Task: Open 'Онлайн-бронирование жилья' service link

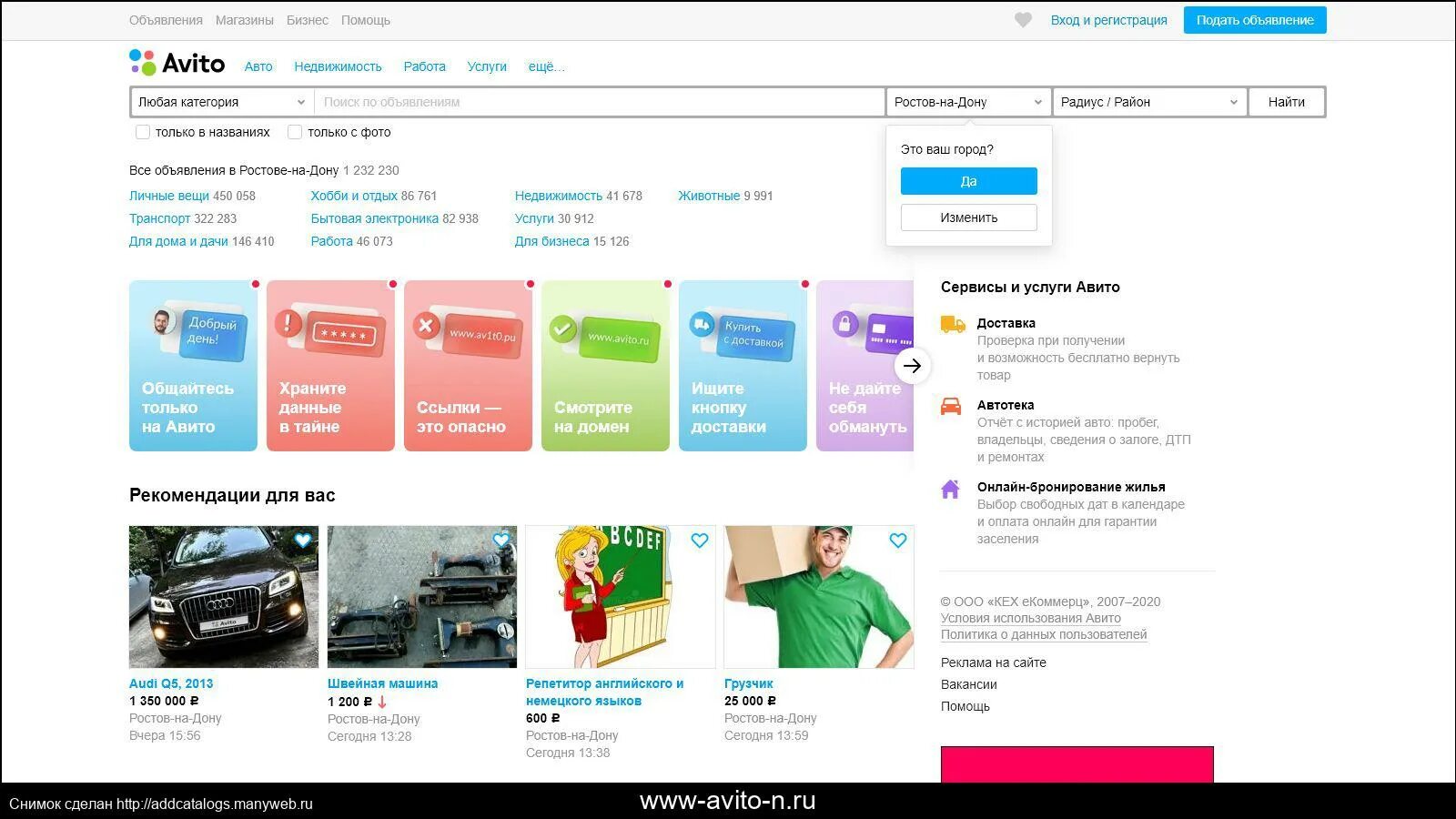Action: click(x=1071, y=487)
